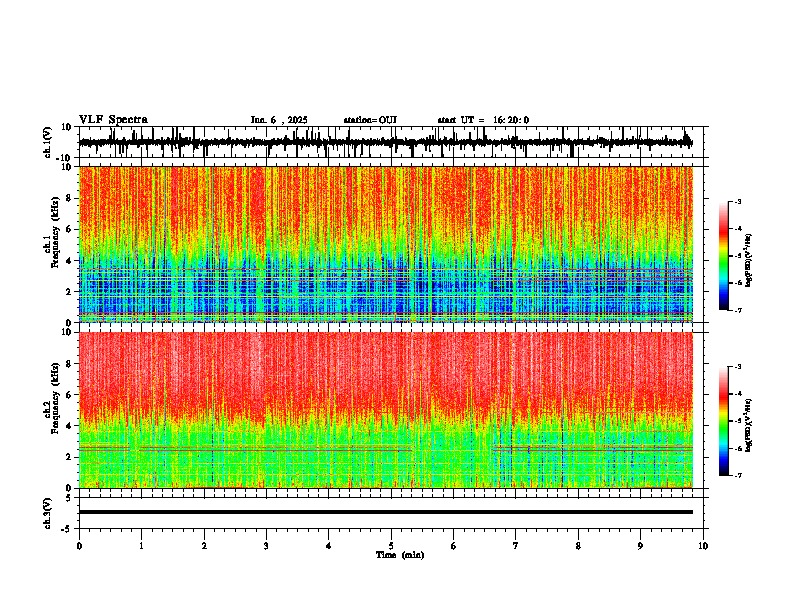Viewport: 792px width, 612px height.
Task: Click the ch.2 spectrogram panel
Action: coord(385,410)
